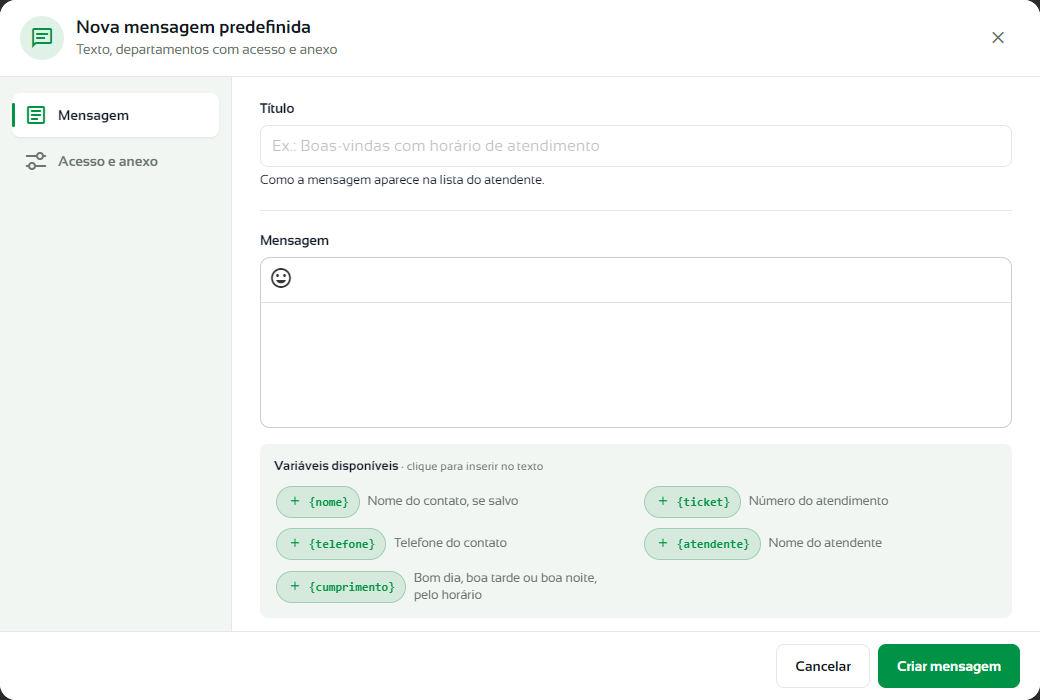The height and width of the screenshot is (700, 1040).
Task: Click 'Número do atendimento' description
Action: (818, 501)
